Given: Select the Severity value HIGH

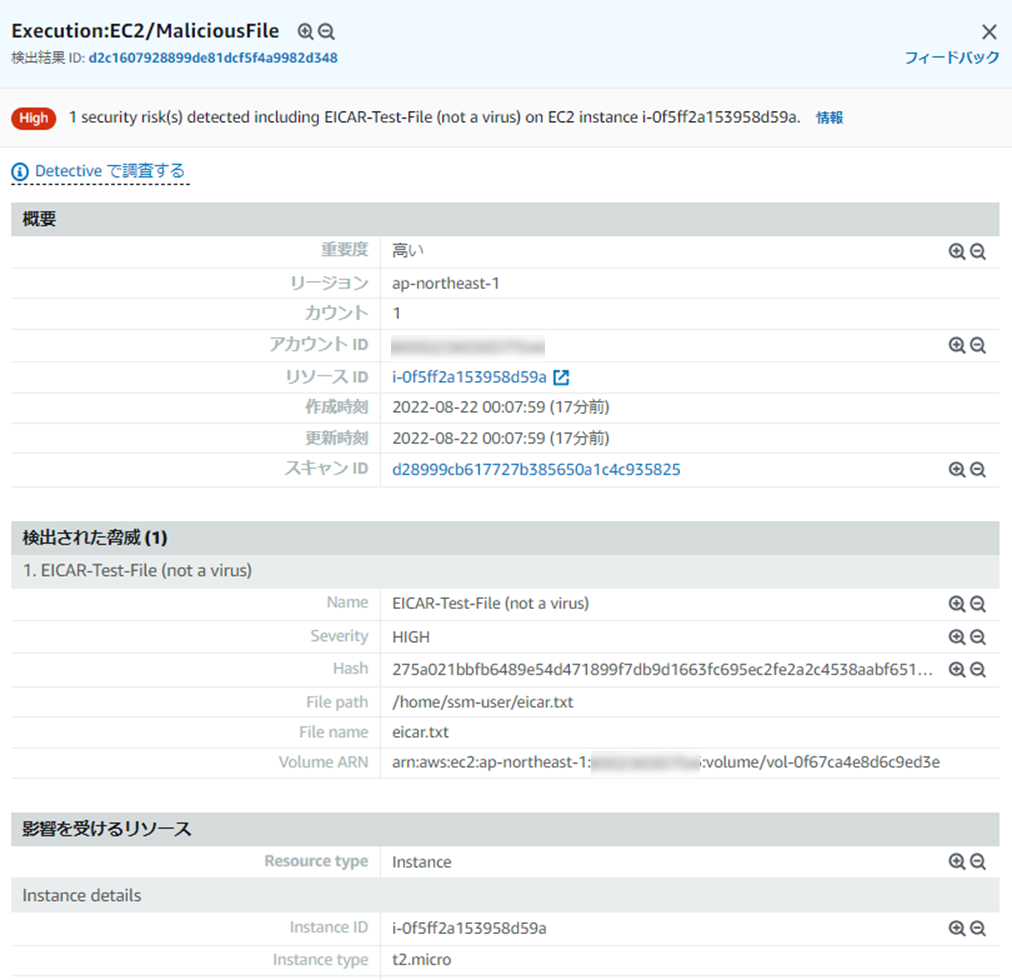Looking at the screenshot, I should coord(410,637).
